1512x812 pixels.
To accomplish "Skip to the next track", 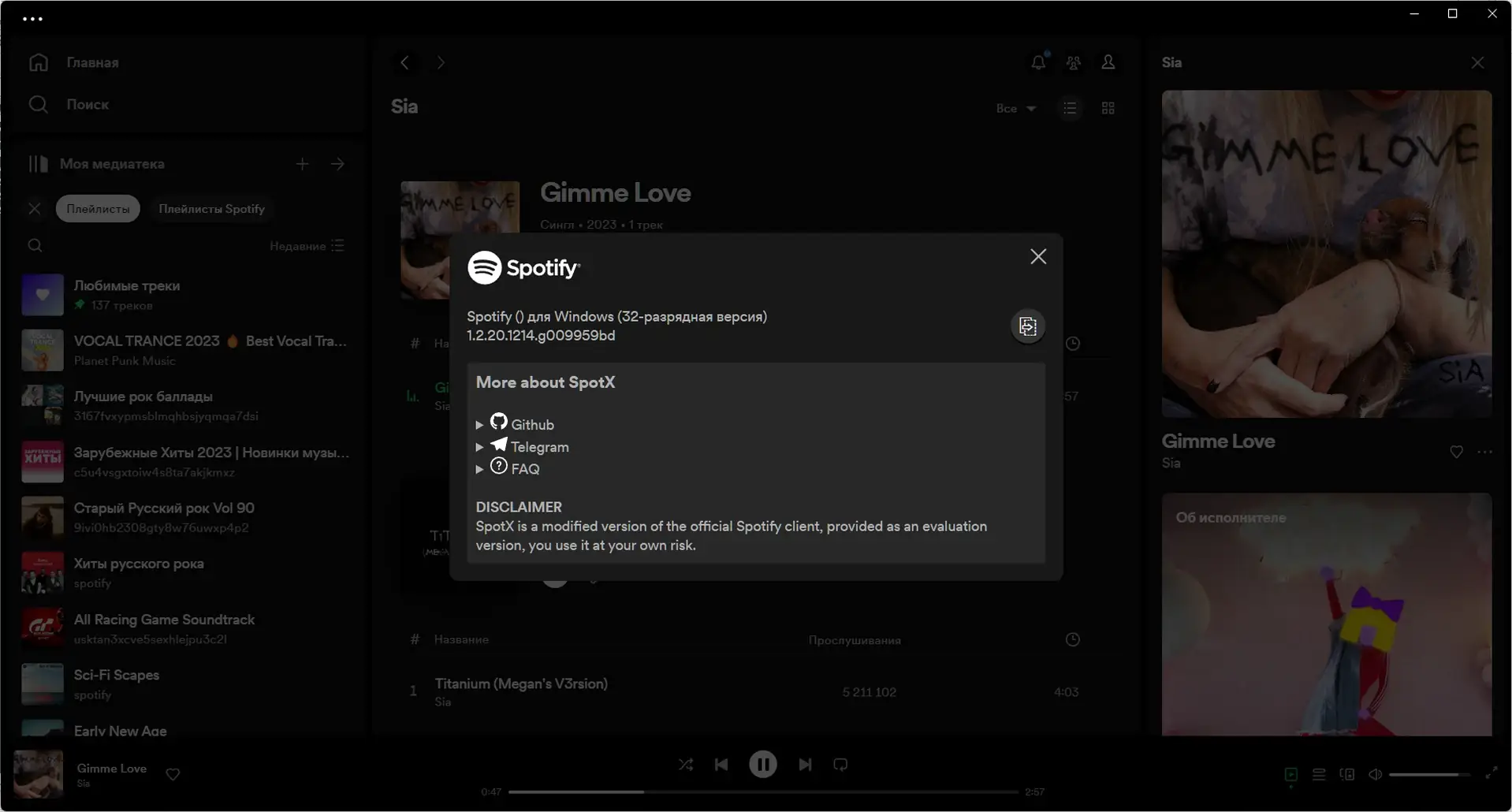I will [x=805, y=765].
